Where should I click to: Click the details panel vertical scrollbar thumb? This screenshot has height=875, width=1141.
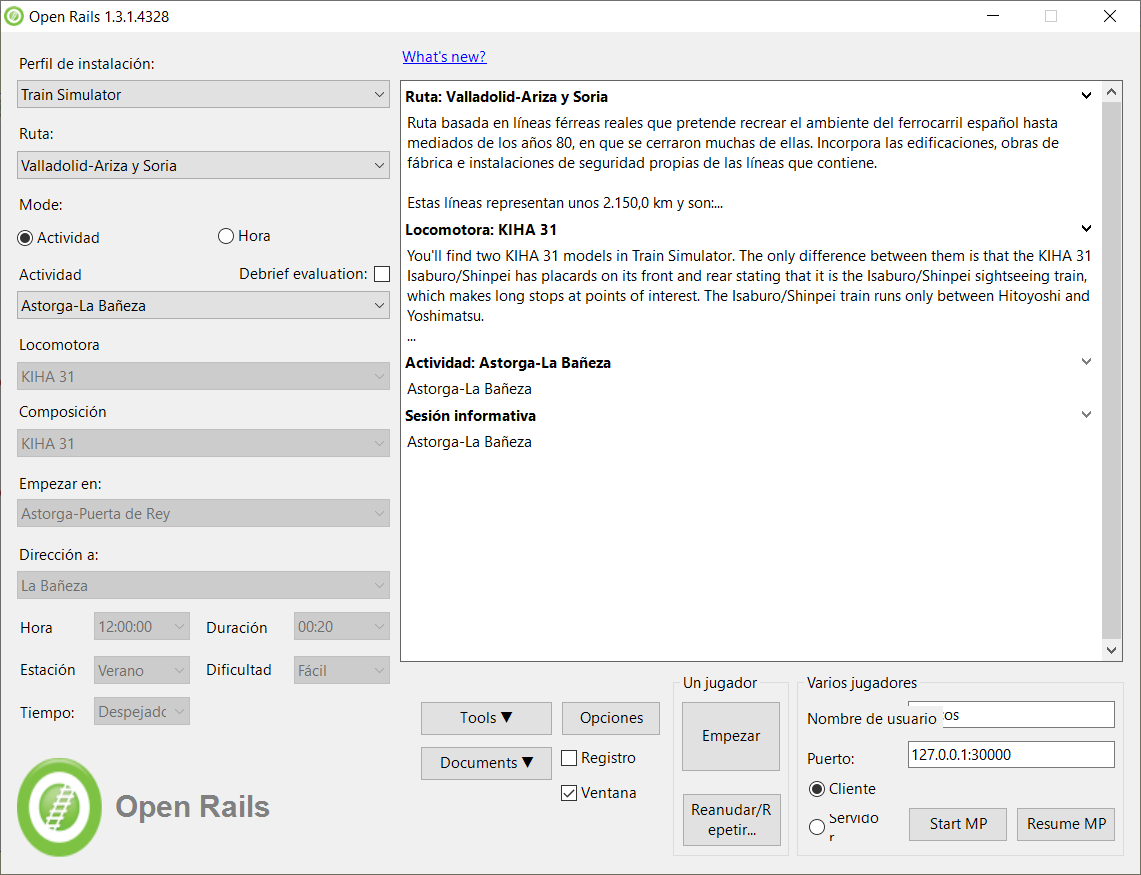point(1111,370)
